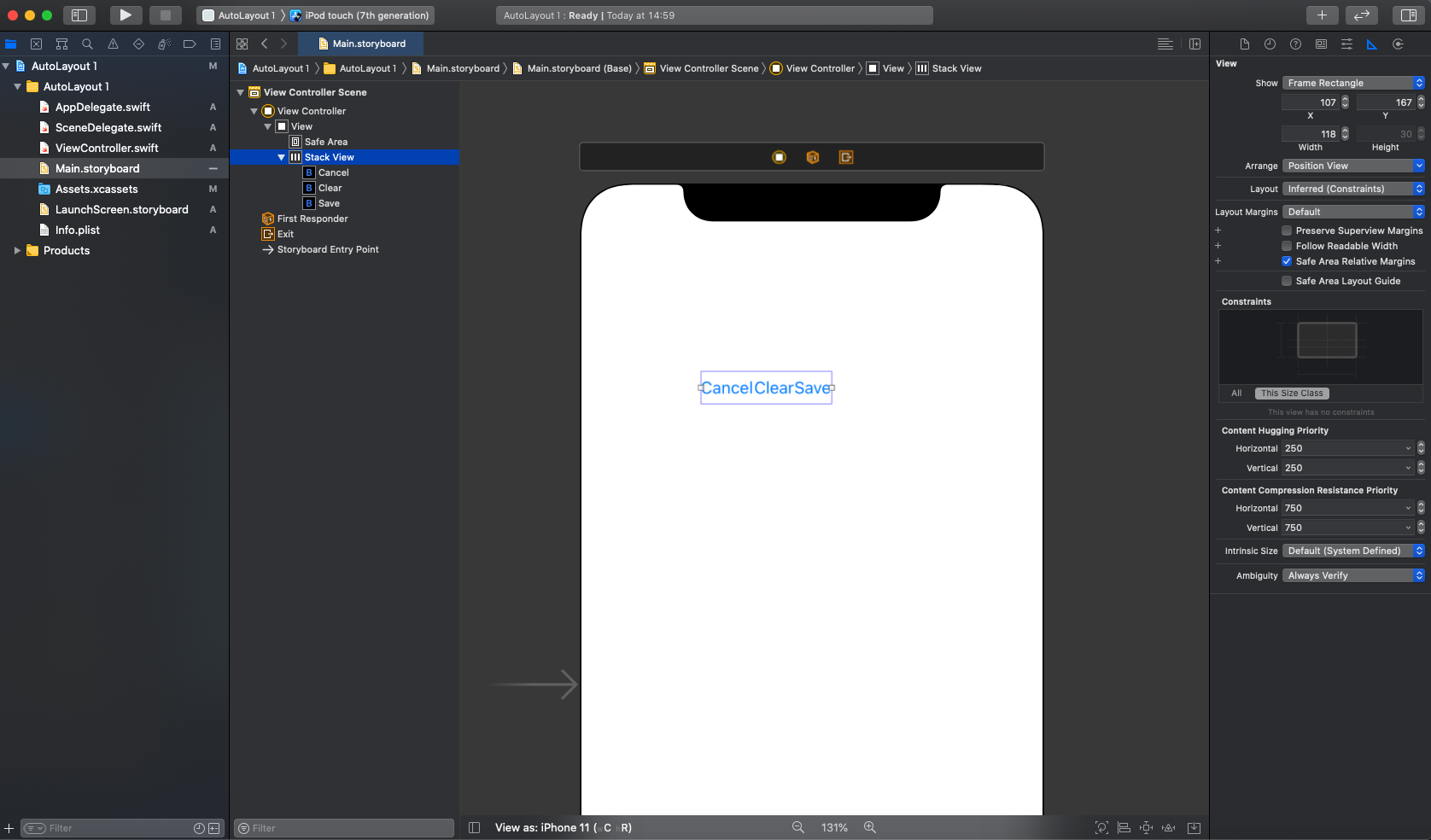Image resolution: width=1431 pixels, height=840 pixels.
Task: Open the object Library with plus button
Action: click(x=1322, y=15)
